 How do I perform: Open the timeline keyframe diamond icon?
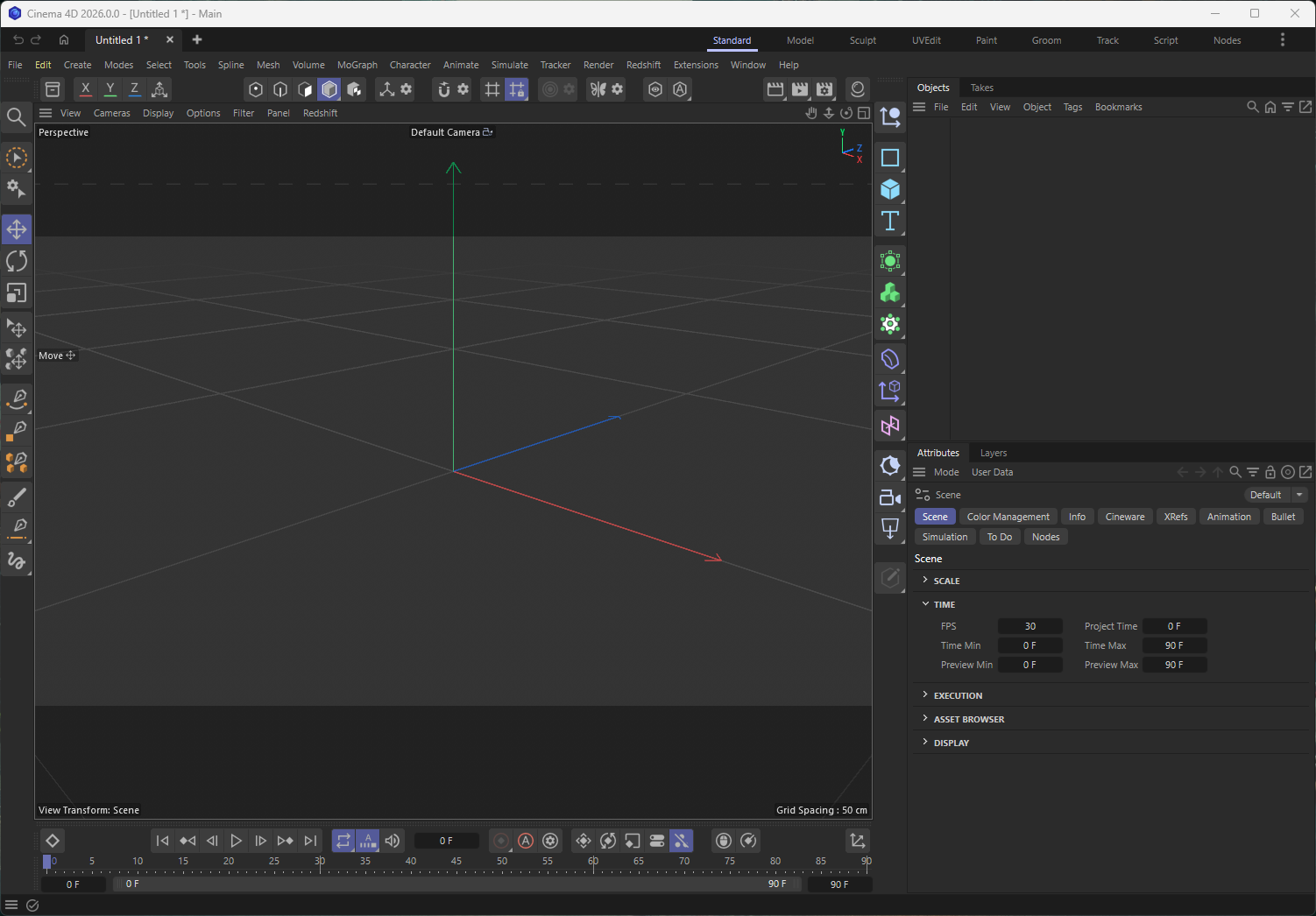pos(53,841)
